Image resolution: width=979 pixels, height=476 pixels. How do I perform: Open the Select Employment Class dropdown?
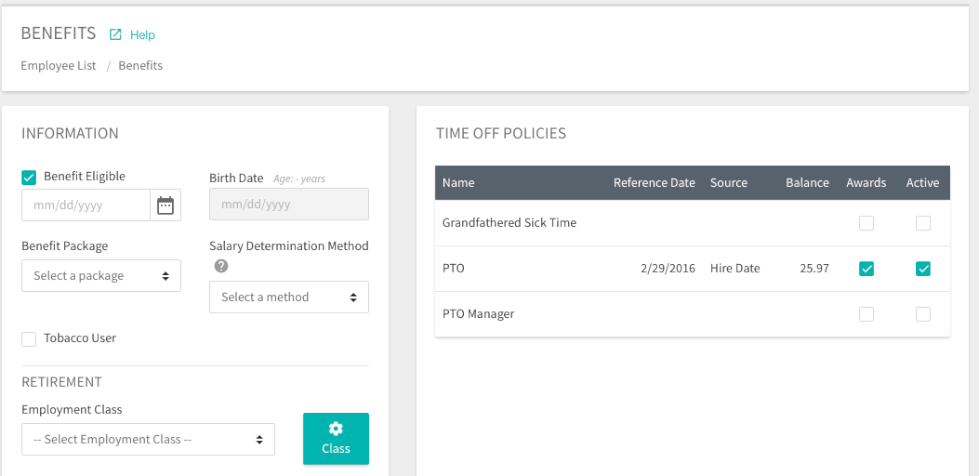148,439
